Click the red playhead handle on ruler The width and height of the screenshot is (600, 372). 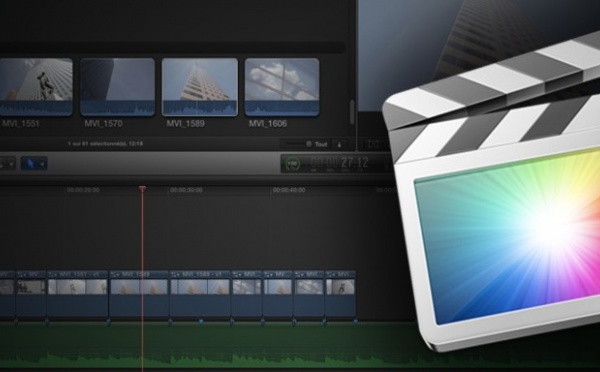point(142,189)
